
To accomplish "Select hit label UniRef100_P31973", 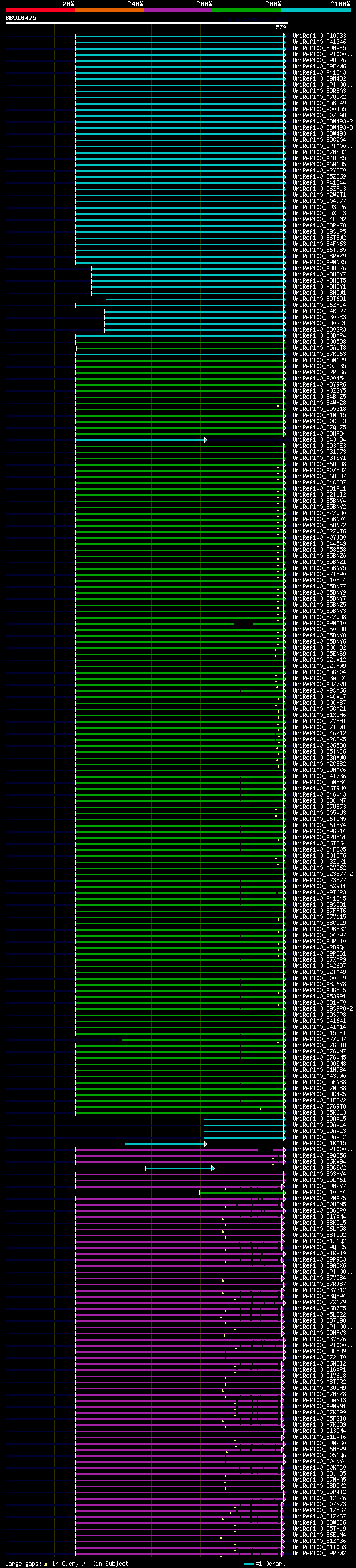I will pos(319,452).
